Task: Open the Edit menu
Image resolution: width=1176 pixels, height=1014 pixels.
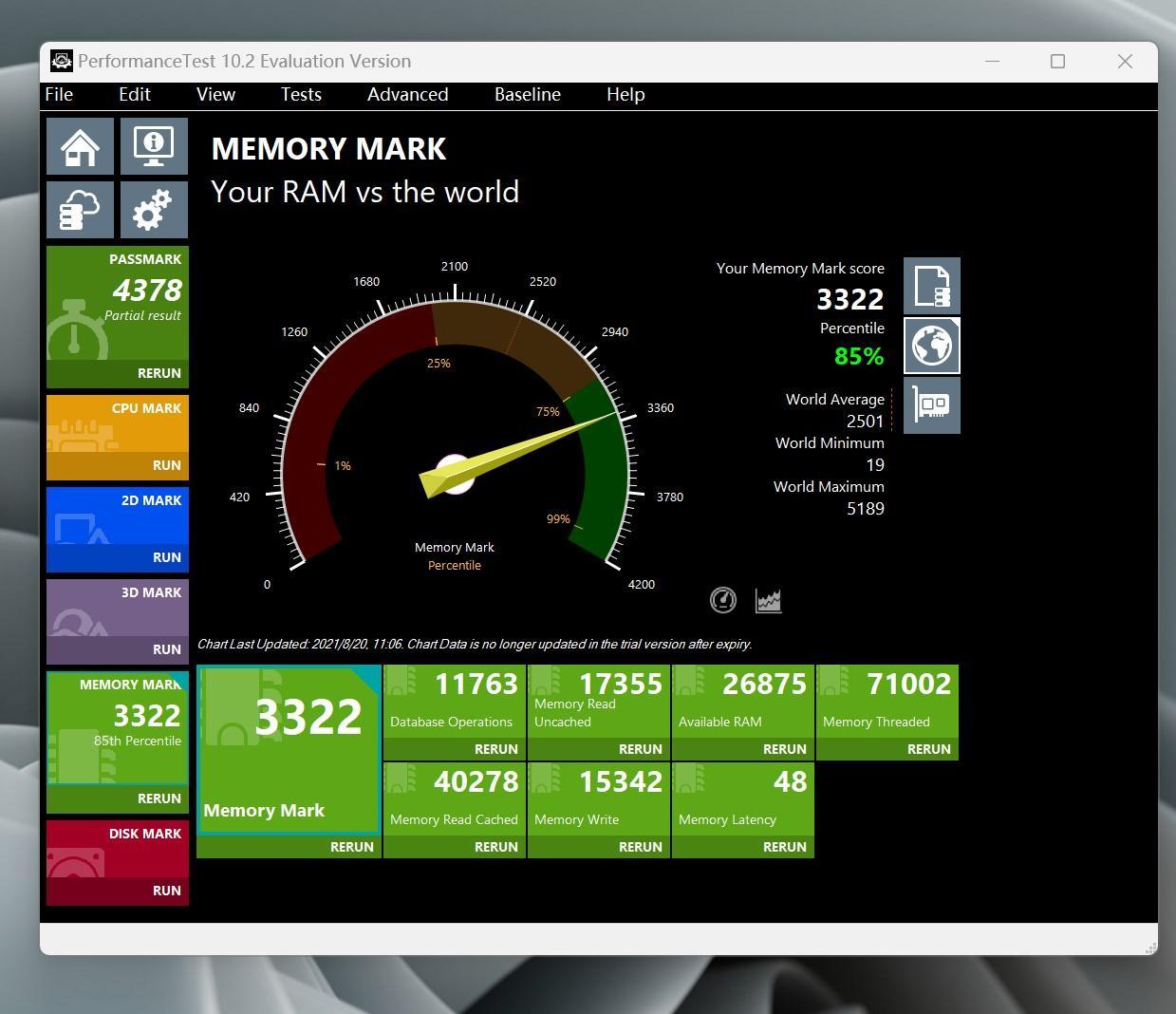Action: tap(135, 95)
